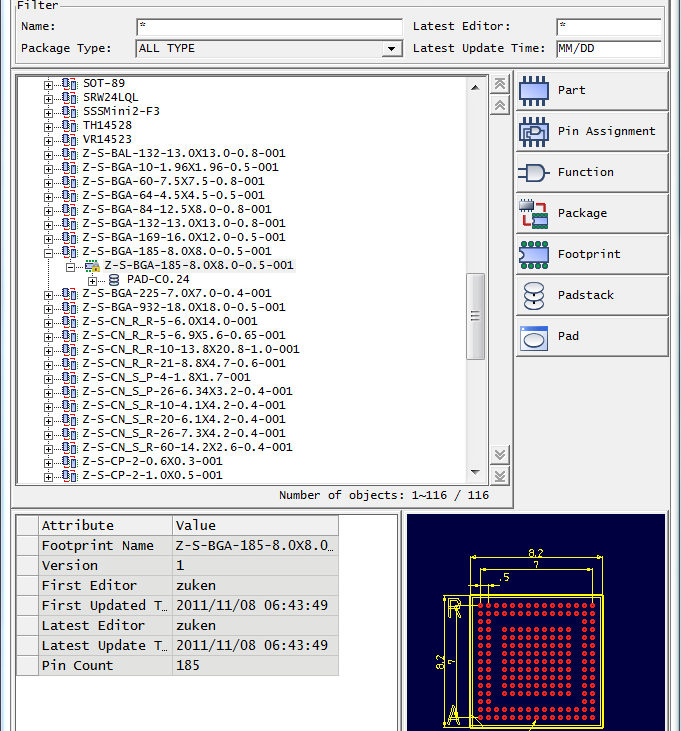The image size is (681, 731).
Task: Switch to the Function category
Action: coord(591,172)
